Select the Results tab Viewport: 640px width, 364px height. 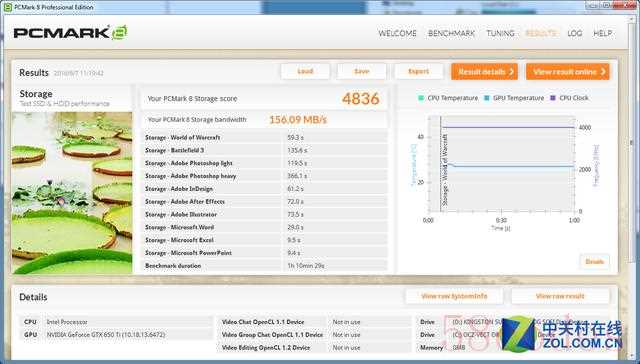click(x=540, y=33)
